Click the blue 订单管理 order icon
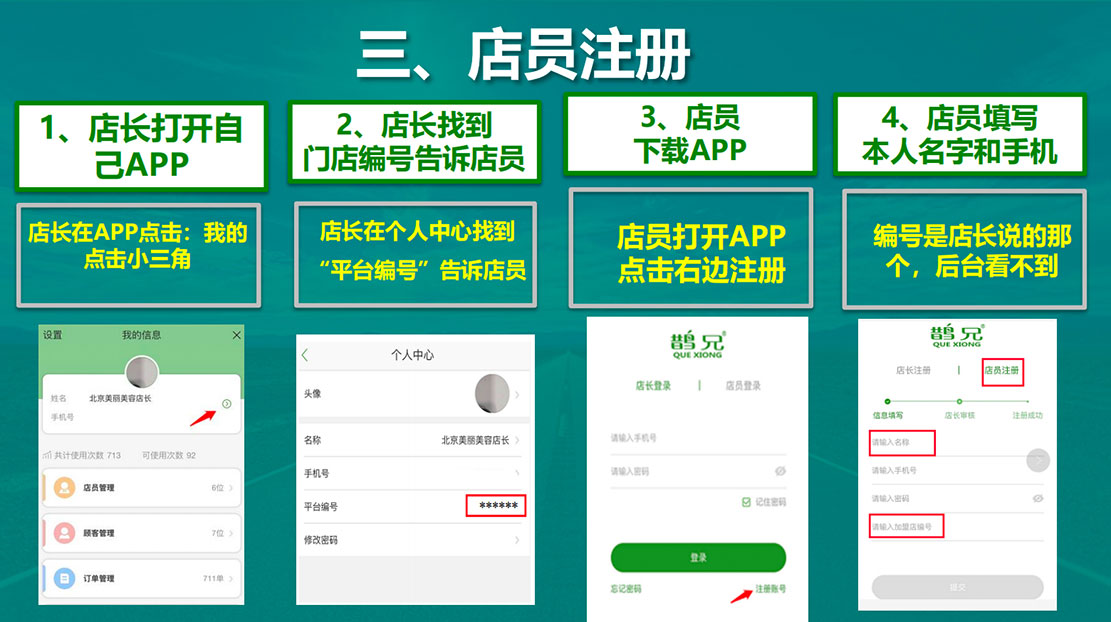 click(x=64, y=578)
